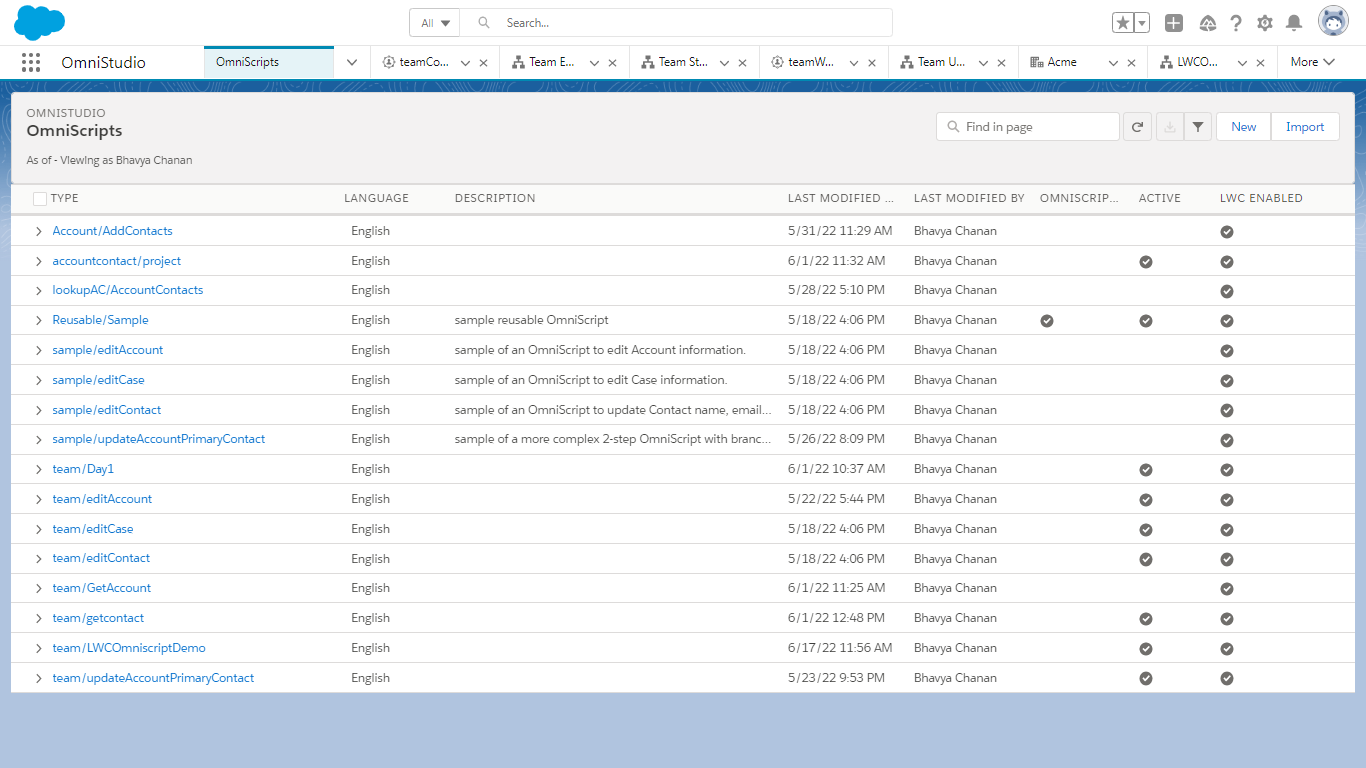The width and height of the screenshot is (1366, 768).
Task: Open the sample/updateAccountPrimaryContact link
Action: click(159, 439)
